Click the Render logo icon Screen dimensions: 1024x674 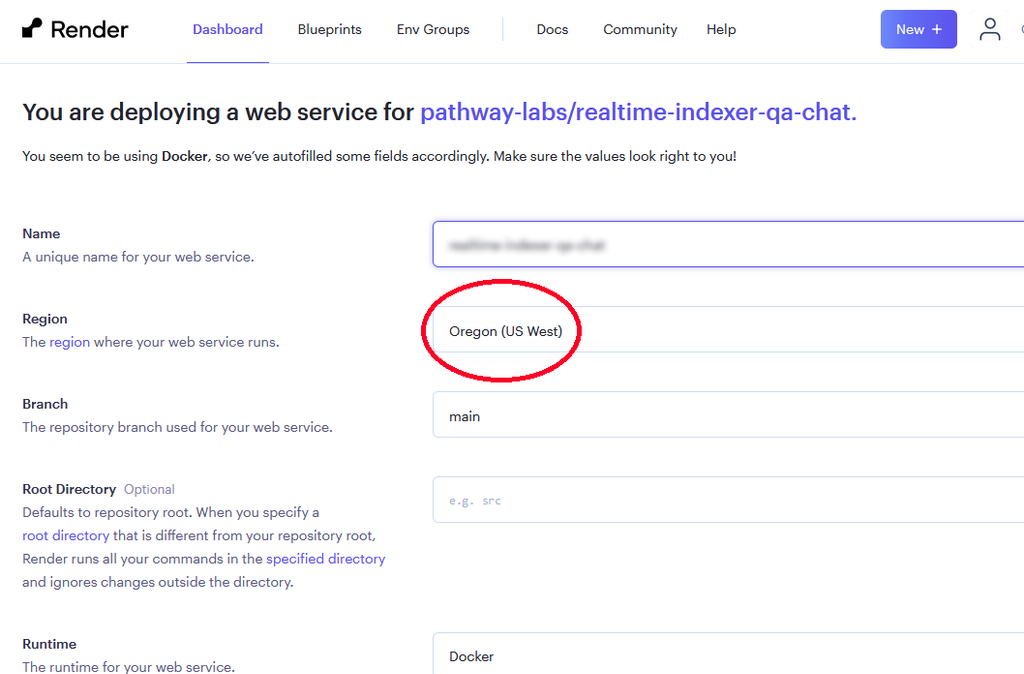pos(32,29)
